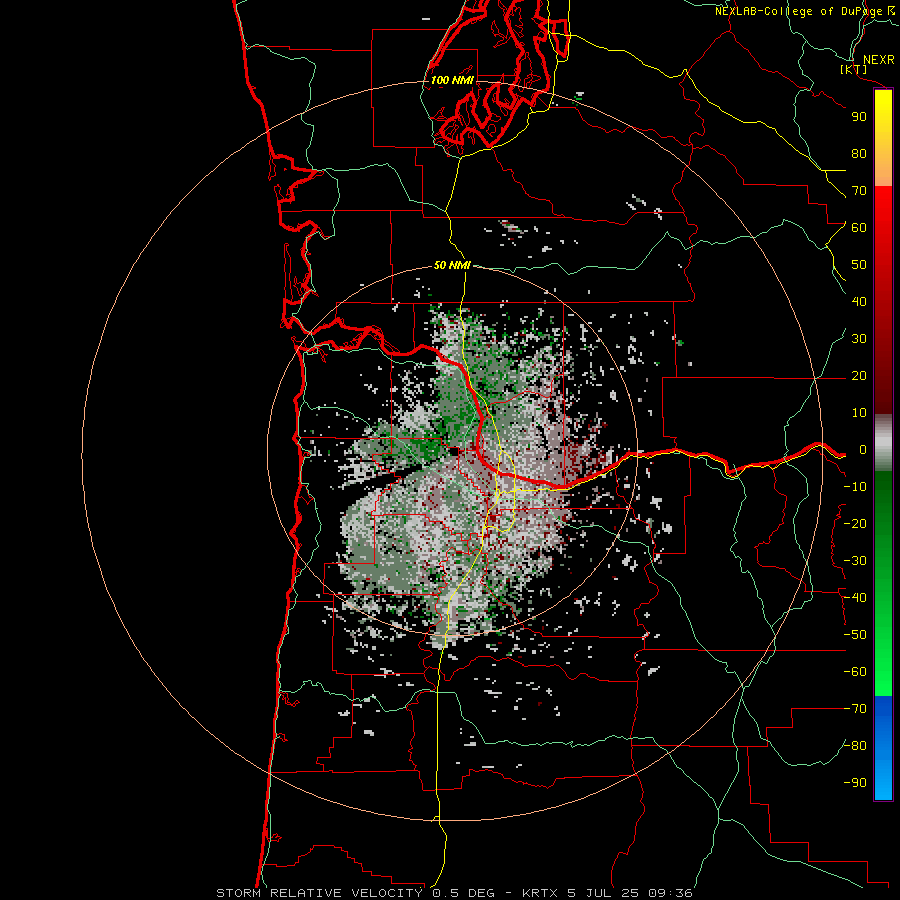Select the -50 knot scale label
This screenshot has width=900, height=900.
click(855, 635)
